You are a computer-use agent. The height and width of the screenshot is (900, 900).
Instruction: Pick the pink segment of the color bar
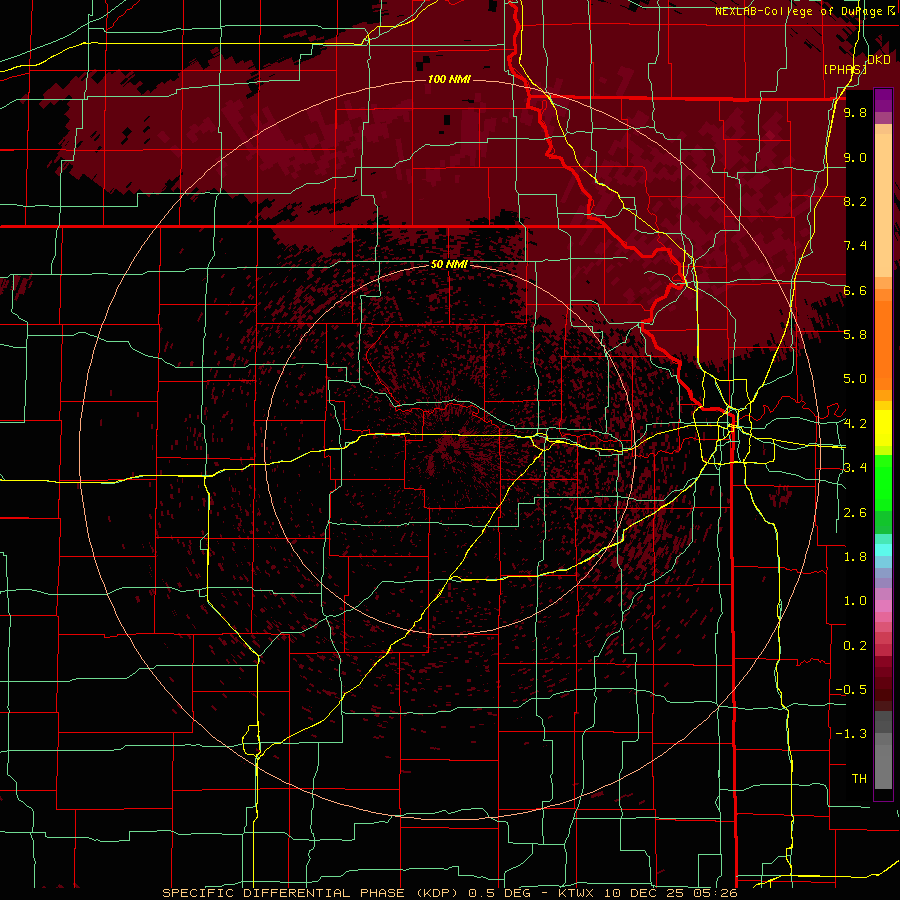tap(883, 606)
